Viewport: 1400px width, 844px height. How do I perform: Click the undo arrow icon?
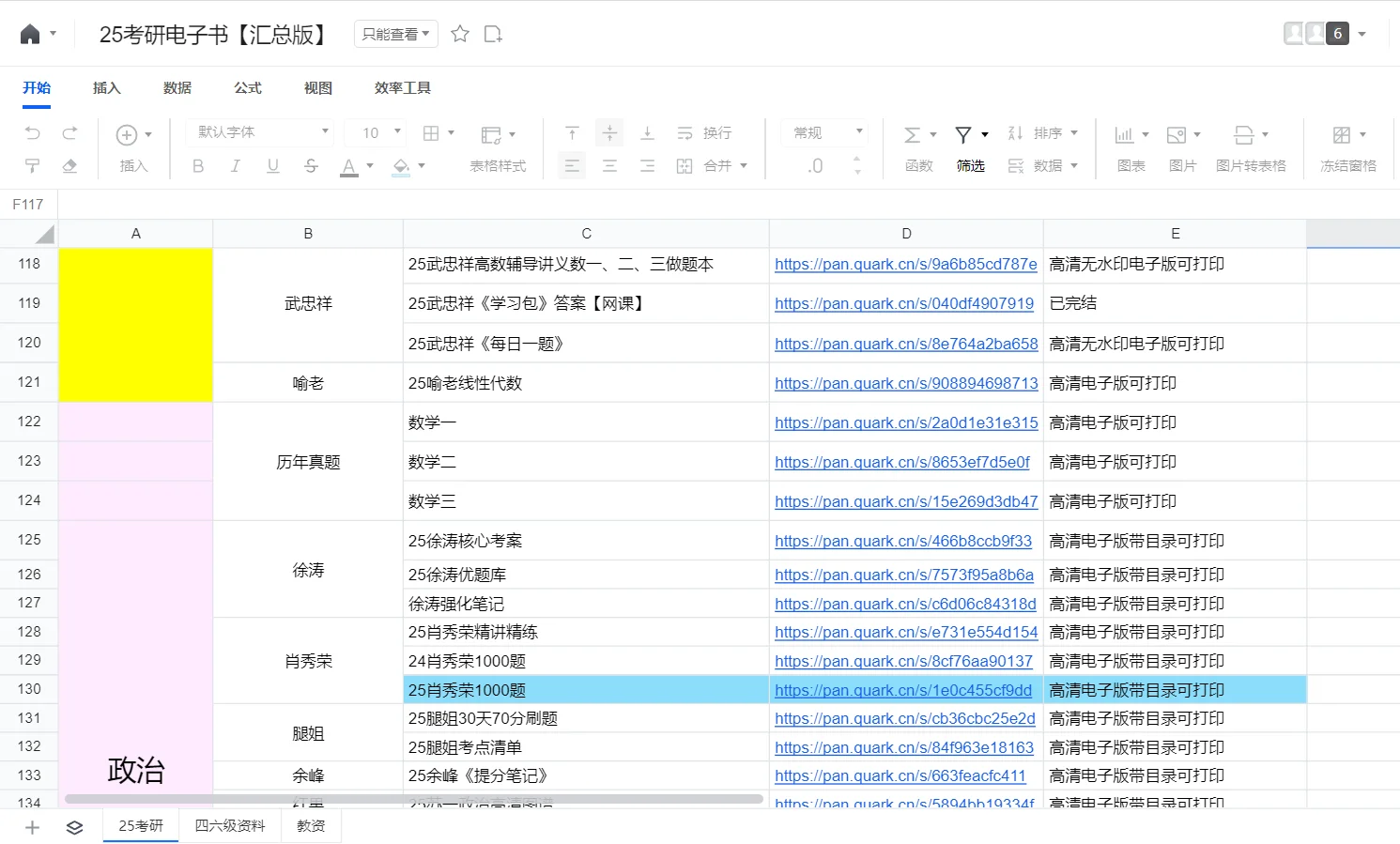(33, 133)
